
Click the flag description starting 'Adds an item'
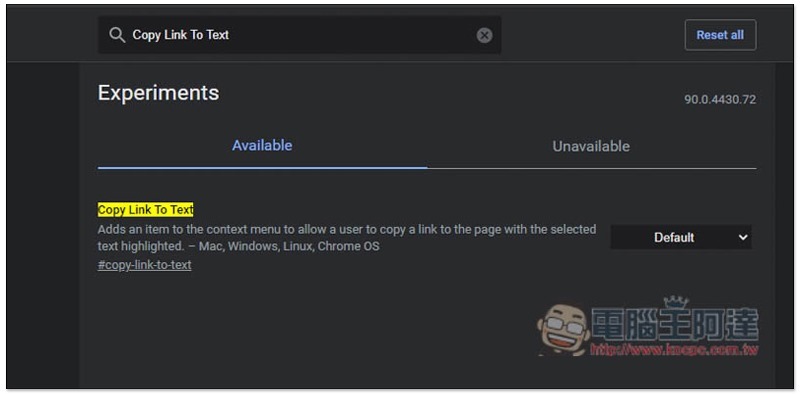[347, 237]
